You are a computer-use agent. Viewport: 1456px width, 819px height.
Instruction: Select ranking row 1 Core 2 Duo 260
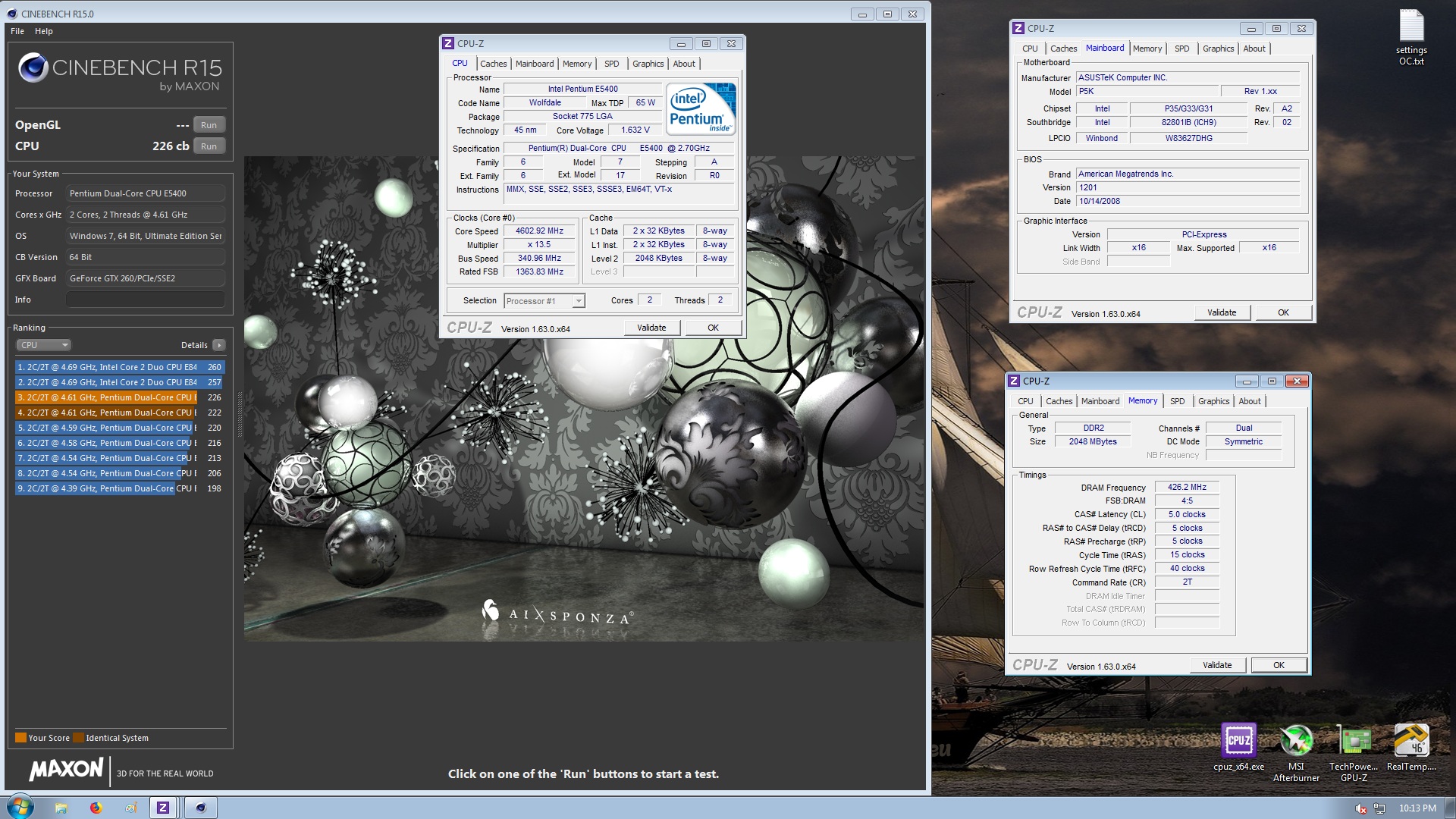point(120,367)
